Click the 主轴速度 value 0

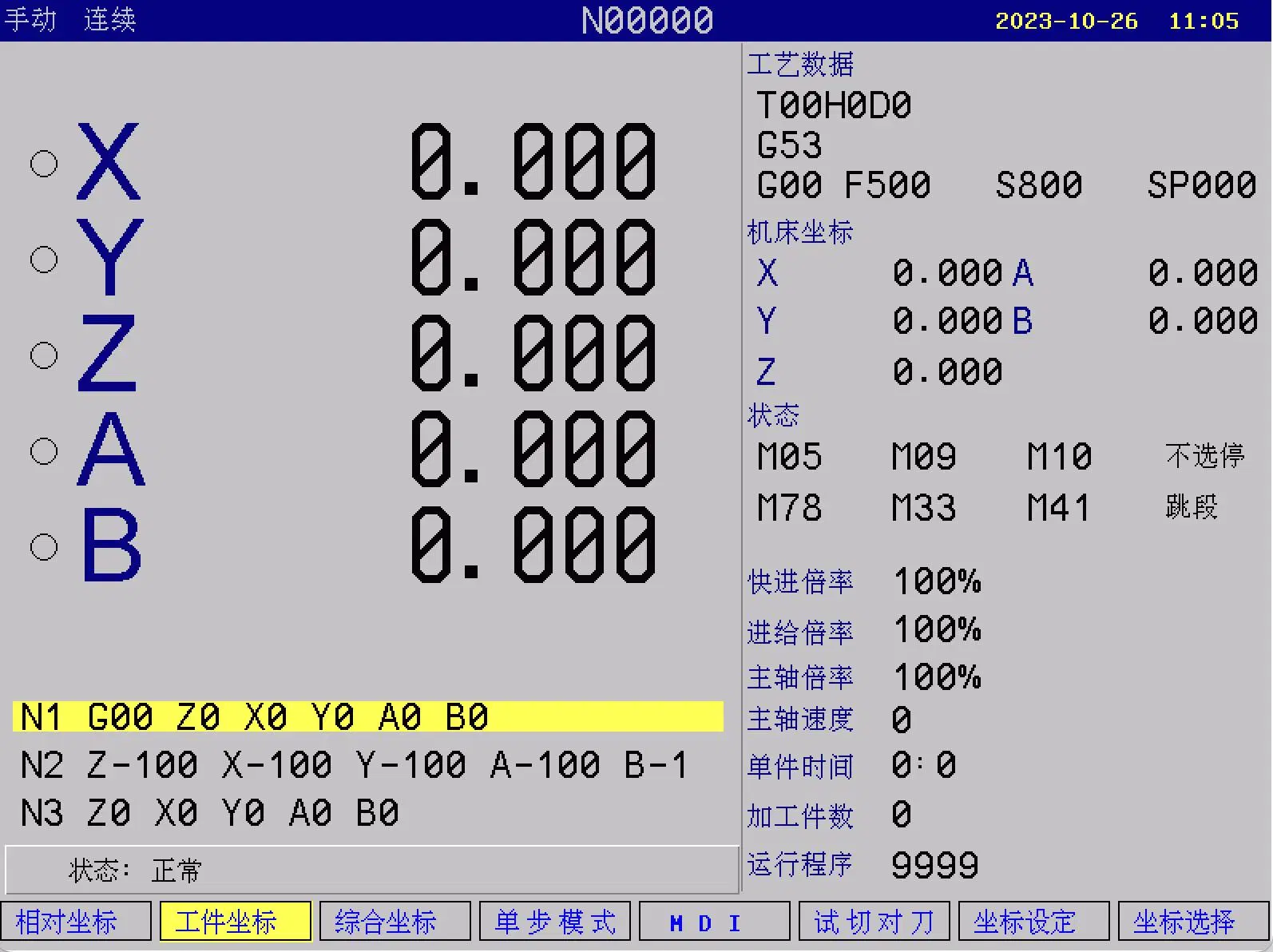pyautogui.click(x=902, y=720)
